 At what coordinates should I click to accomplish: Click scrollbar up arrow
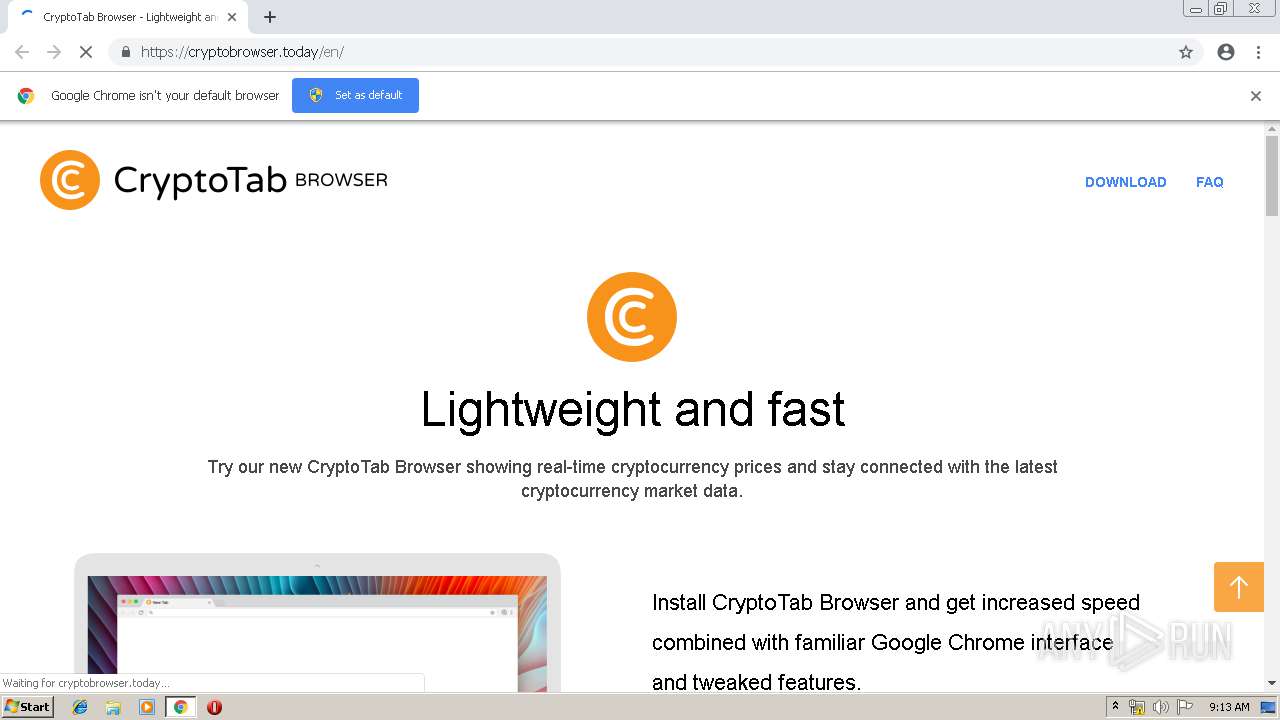[x=1272, y=129]
